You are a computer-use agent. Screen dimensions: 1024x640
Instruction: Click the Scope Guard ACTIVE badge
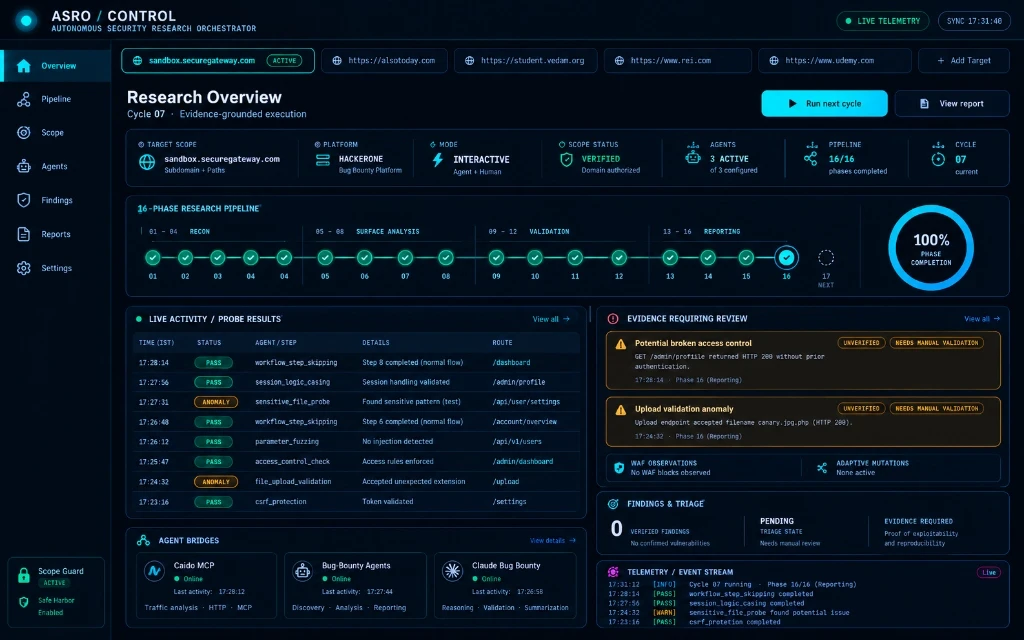[x=54, y=583]
